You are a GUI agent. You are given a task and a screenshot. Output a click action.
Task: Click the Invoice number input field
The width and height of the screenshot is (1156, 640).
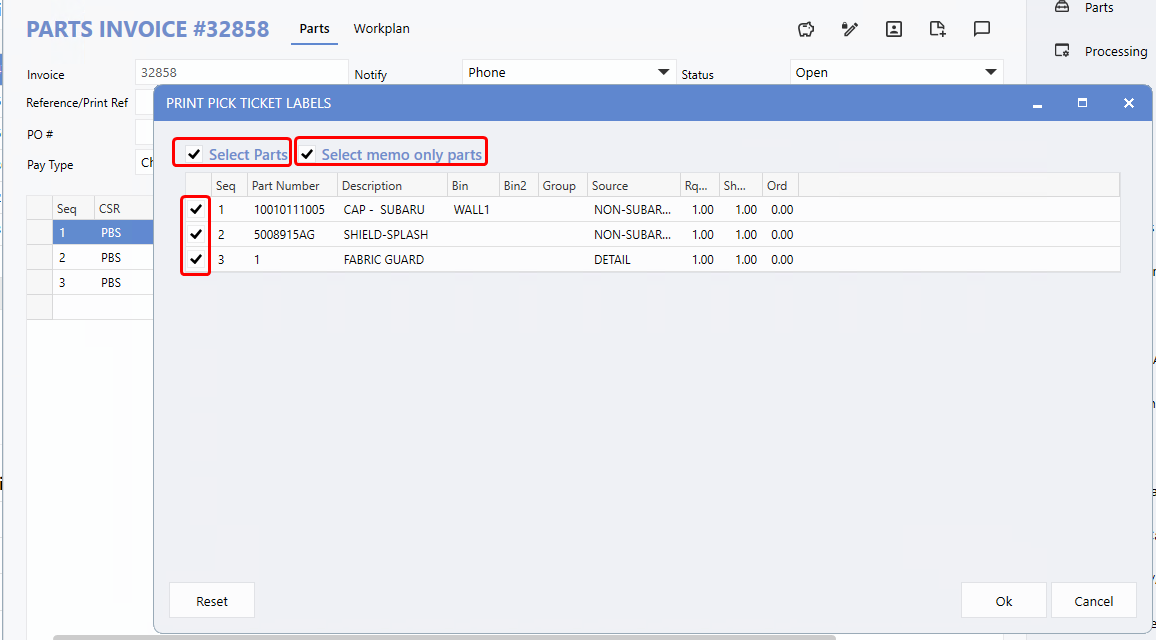pyautogui.click(x=240, y=72)
